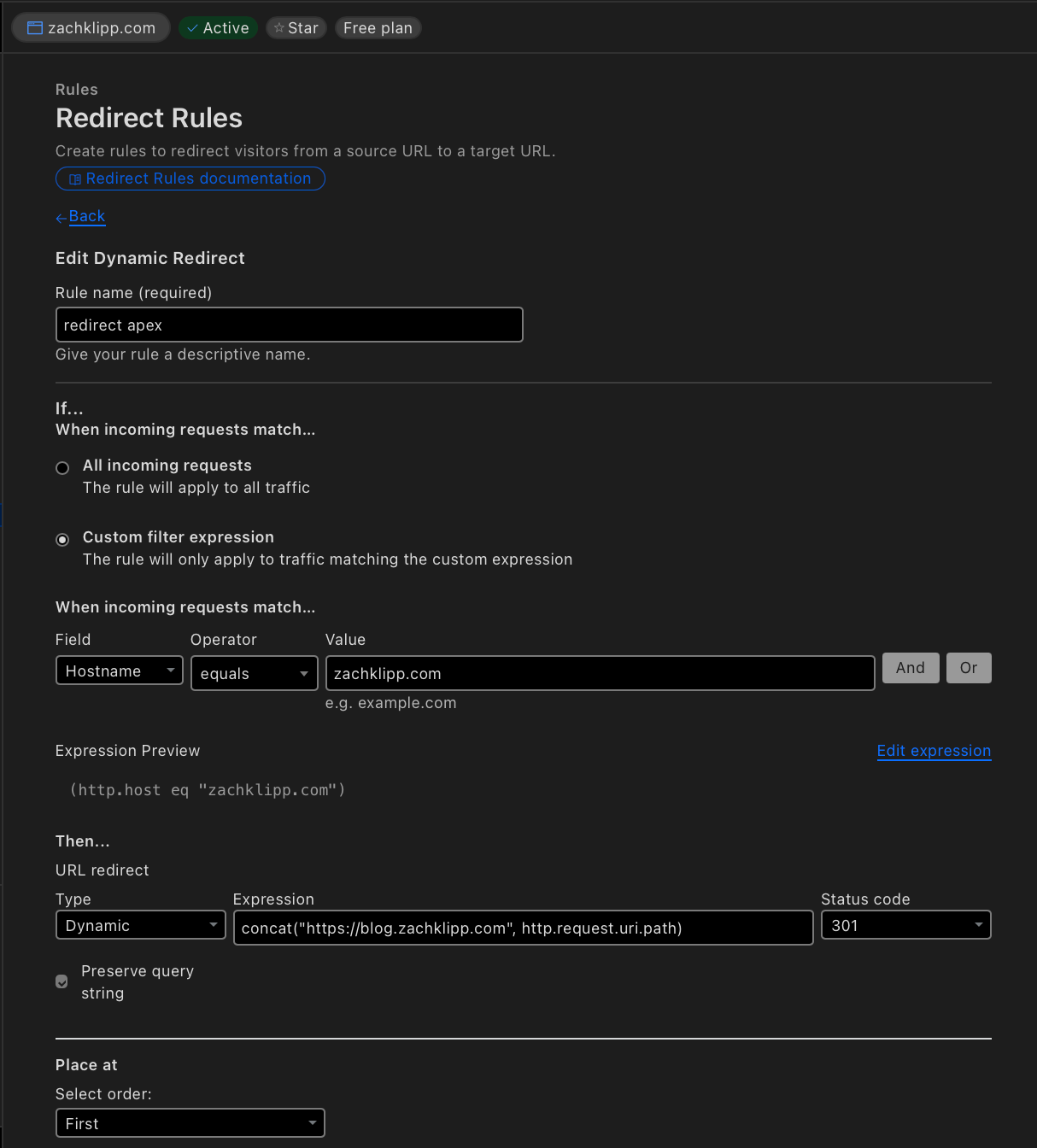Click the Or condition button
1037x1148 pixels.
tap(968, 667)
